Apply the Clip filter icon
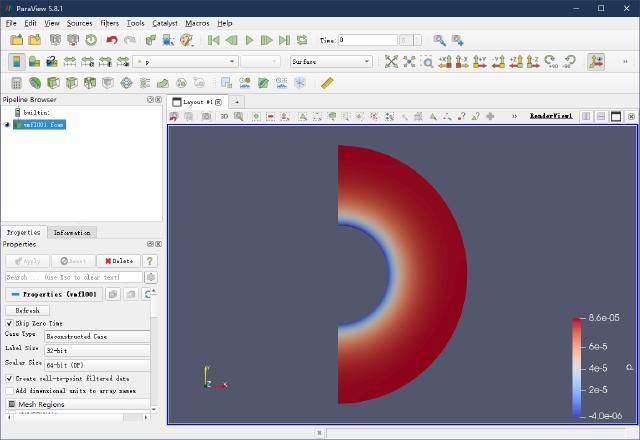Image resolution: width=640 pixels, height=440 pixels. click(x=53, y=83)
